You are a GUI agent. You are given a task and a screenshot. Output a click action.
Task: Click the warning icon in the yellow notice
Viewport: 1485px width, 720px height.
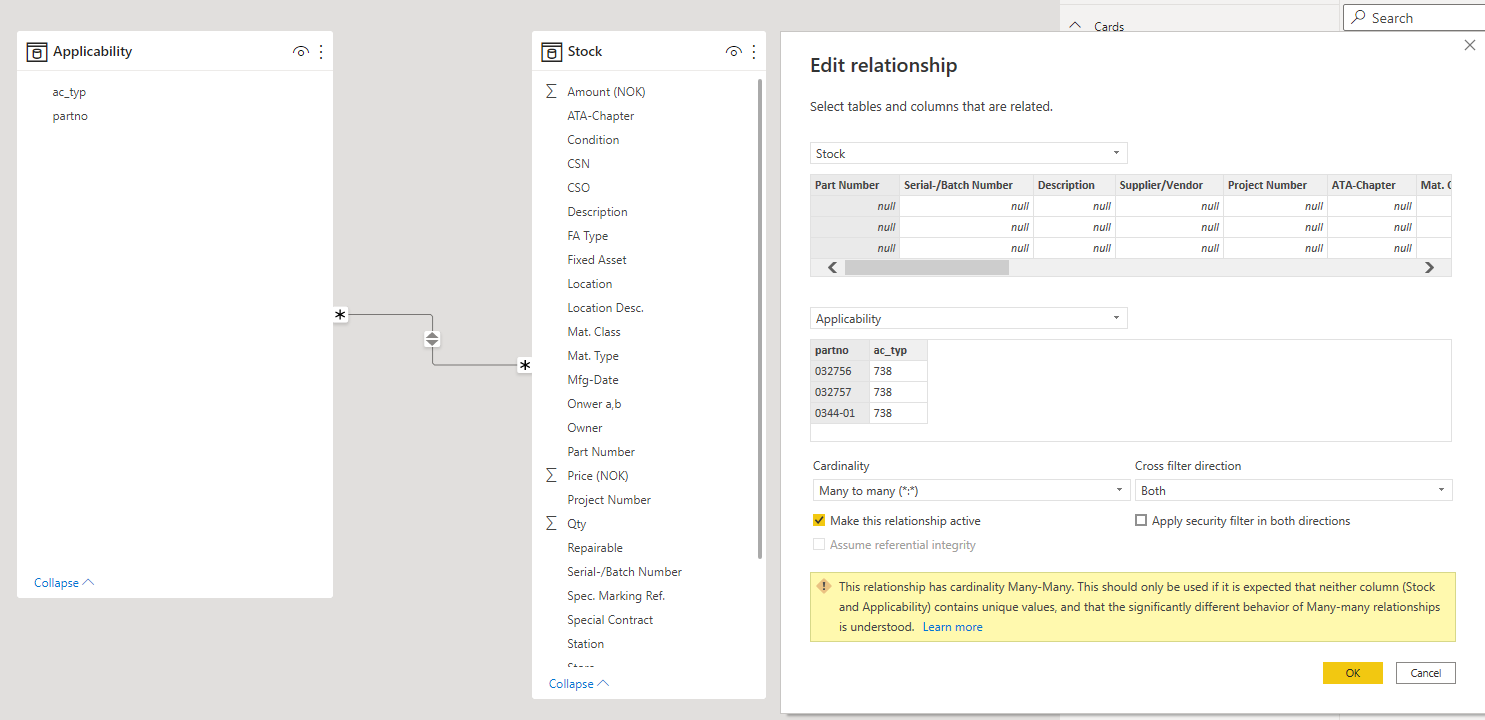click(x=824, y=586)
